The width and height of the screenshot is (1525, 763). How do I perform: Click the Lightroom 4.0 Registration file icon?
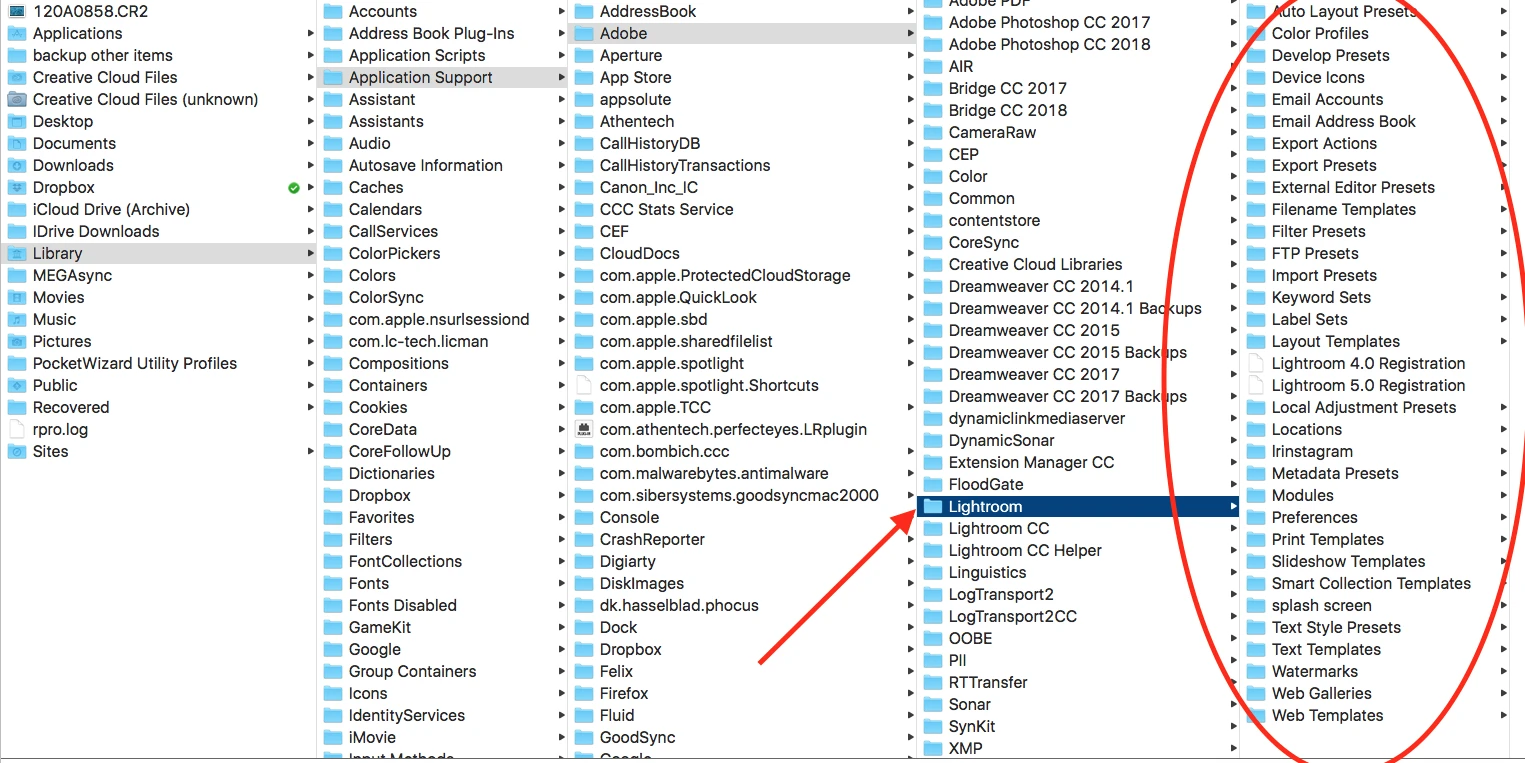[x=1256, y=363]
